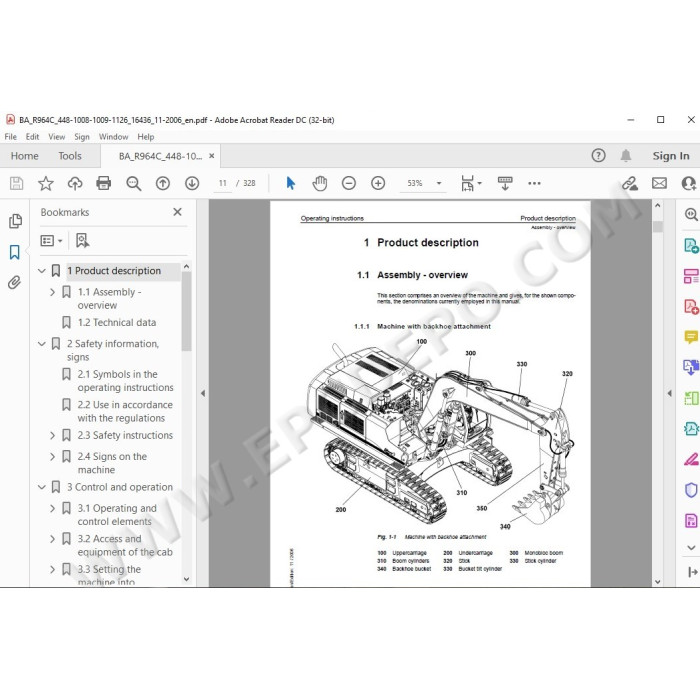The image size is (700, 700).
Task: Activate the selection arrow tool
Action: (291, 183)
